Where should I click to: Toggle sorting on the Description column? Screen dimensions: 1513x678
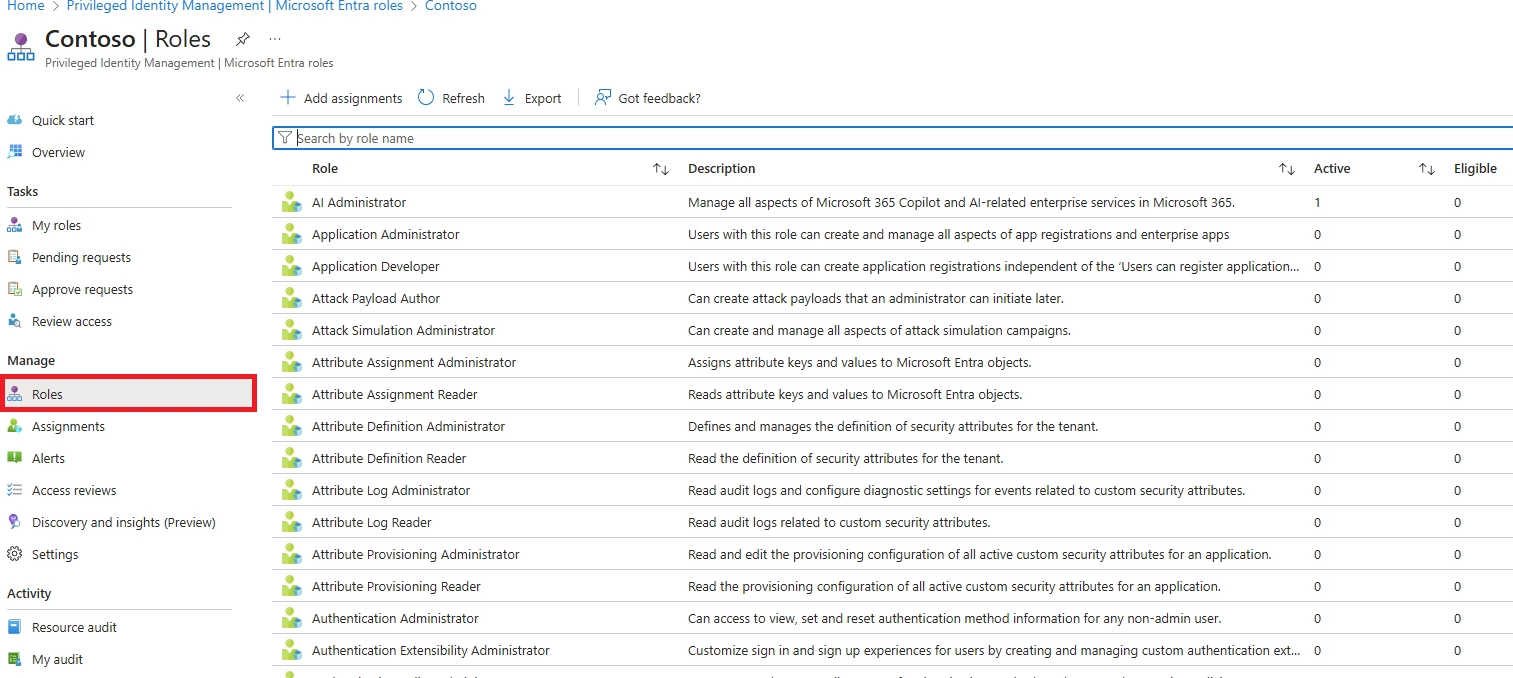[1287, 169]
